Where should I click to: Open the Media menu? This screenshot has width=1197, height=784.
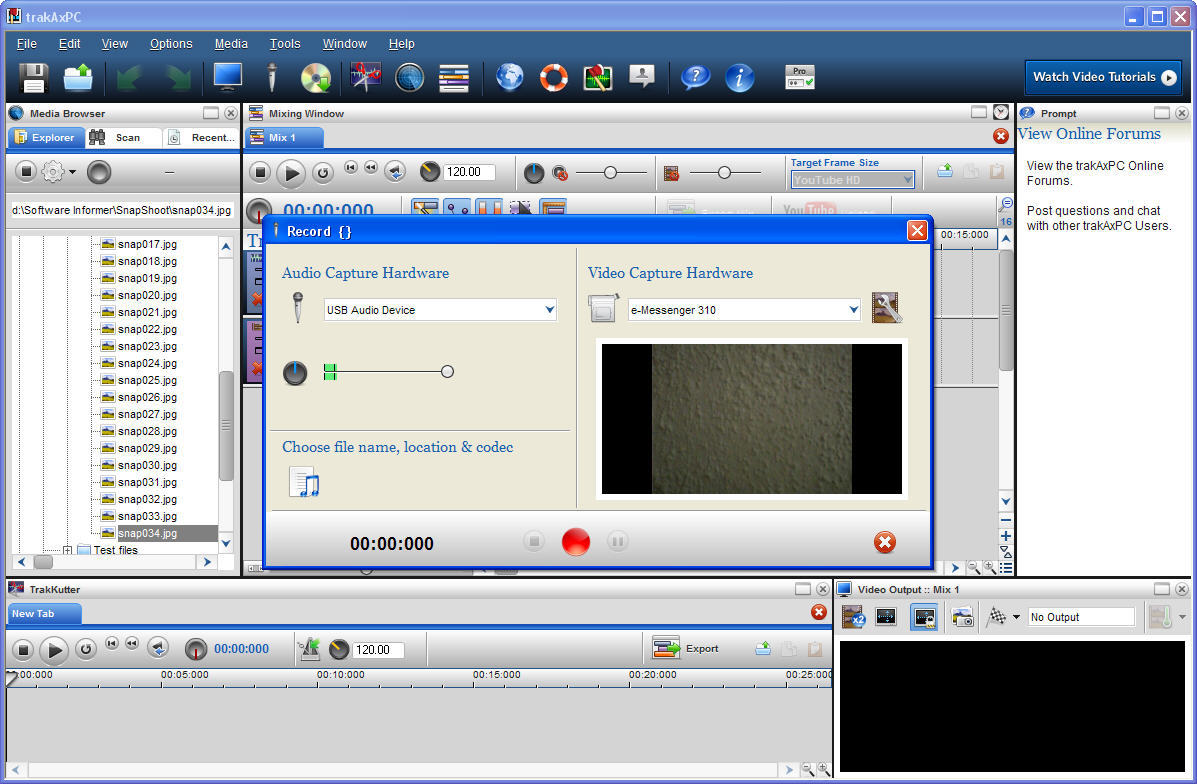(231, 44)
